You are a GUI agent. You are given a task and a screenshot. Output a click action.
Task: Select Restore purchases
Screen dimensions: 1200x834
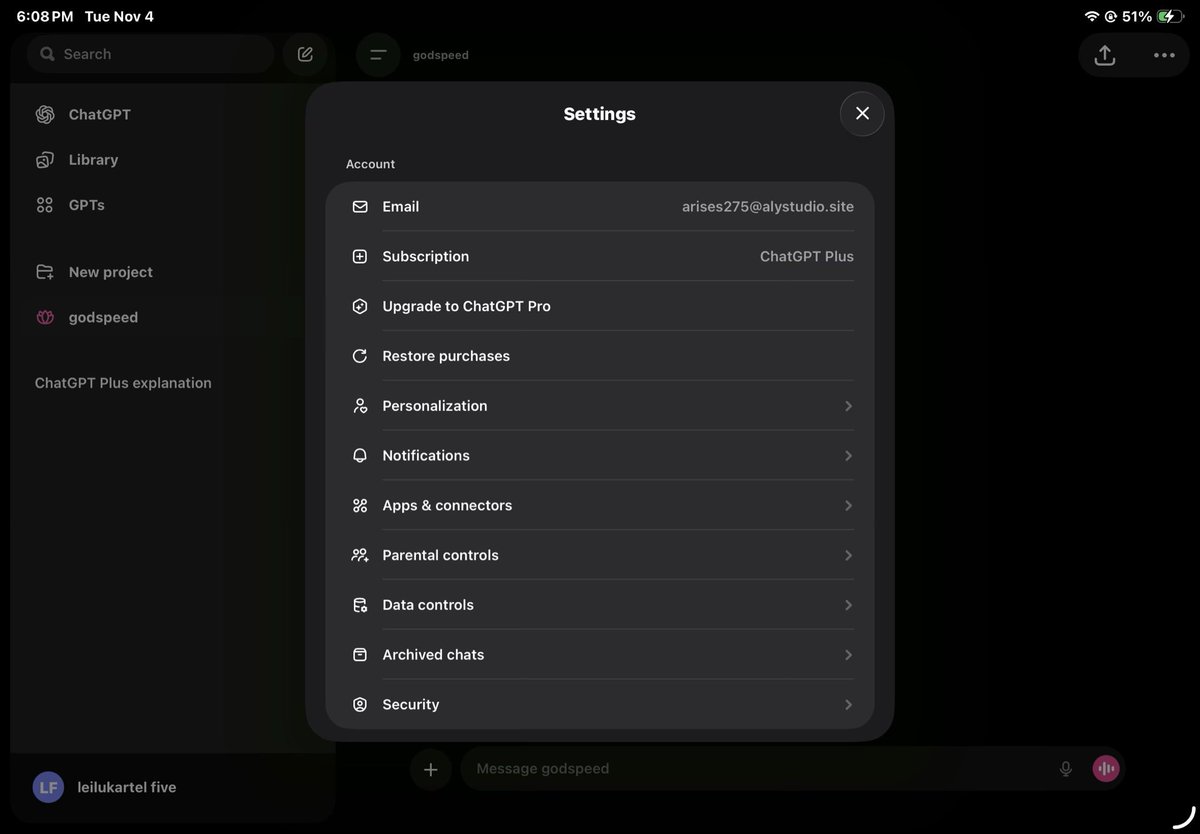pos(600,356)
